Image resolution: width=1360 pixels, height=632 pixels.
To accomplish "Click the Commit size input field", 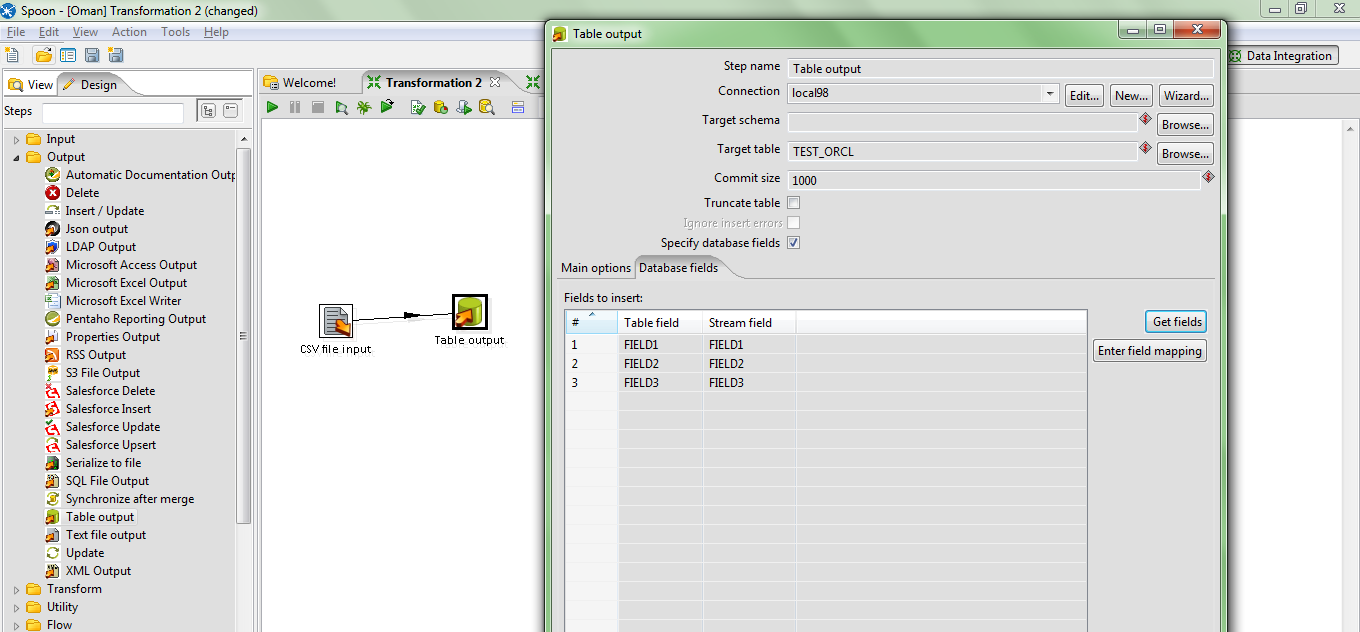I will pyautogui.click(x=994, y=181).
